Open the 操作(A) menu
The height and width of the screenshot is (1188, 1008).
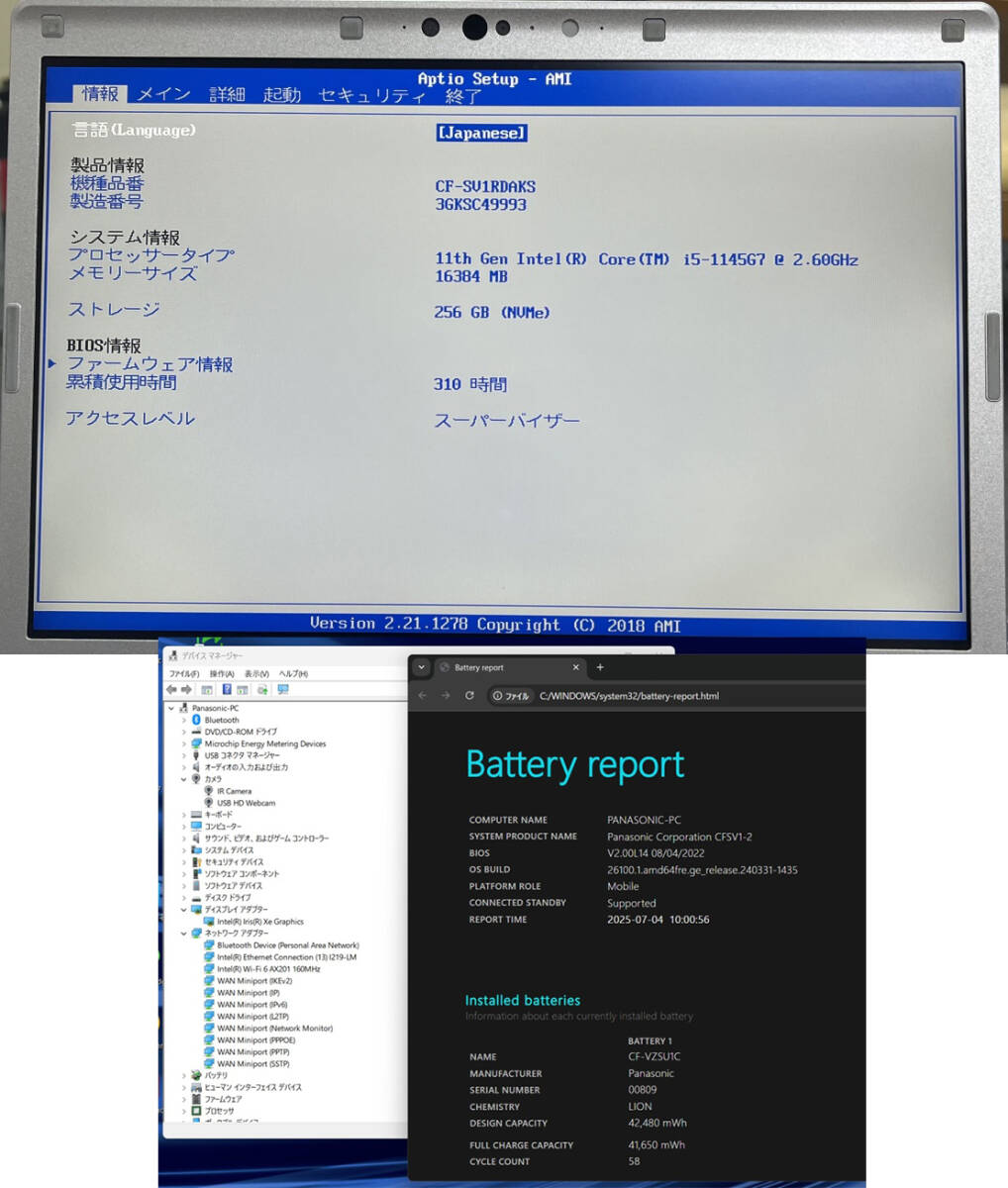221,674
